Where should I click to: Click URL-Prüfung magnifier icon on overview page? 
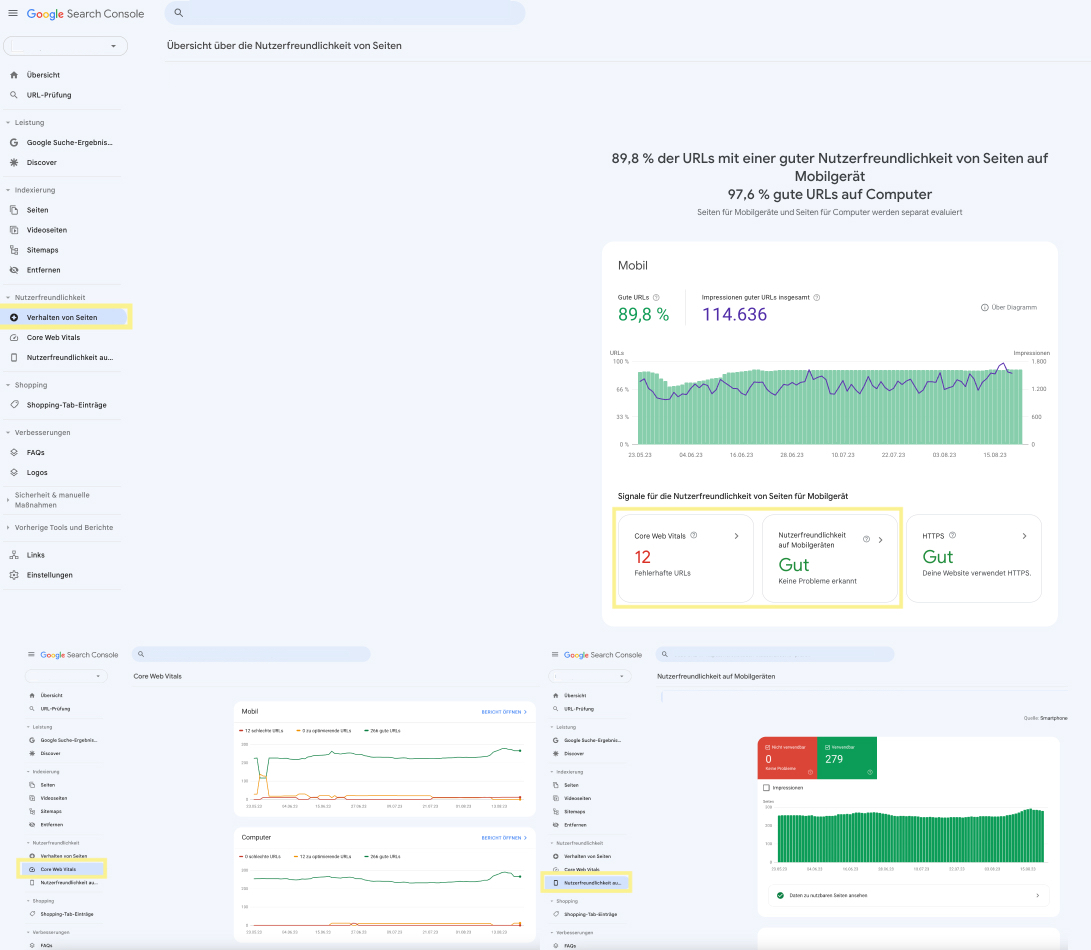point(14,95)
